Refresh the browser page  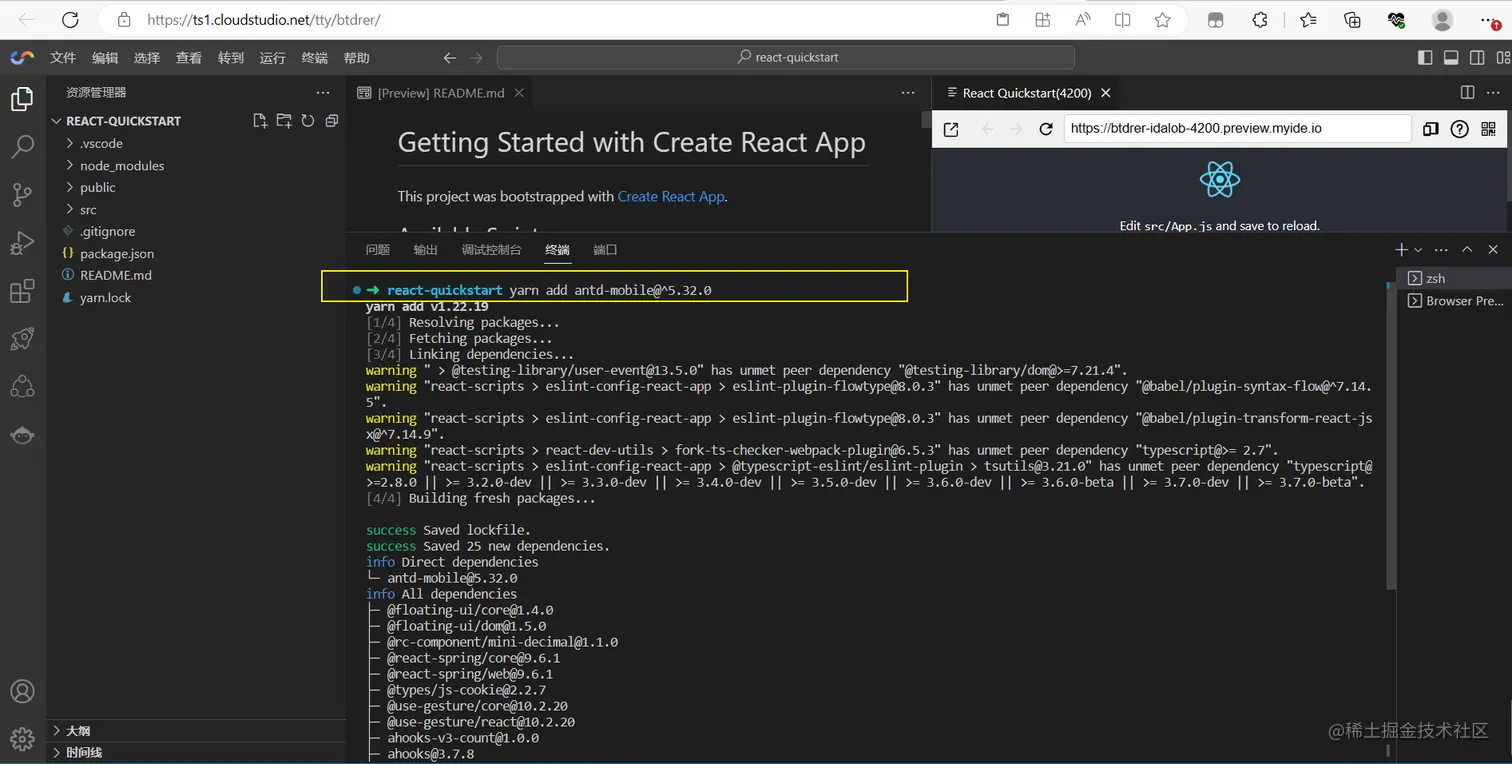pyautogui.click(x=70, y=19)
